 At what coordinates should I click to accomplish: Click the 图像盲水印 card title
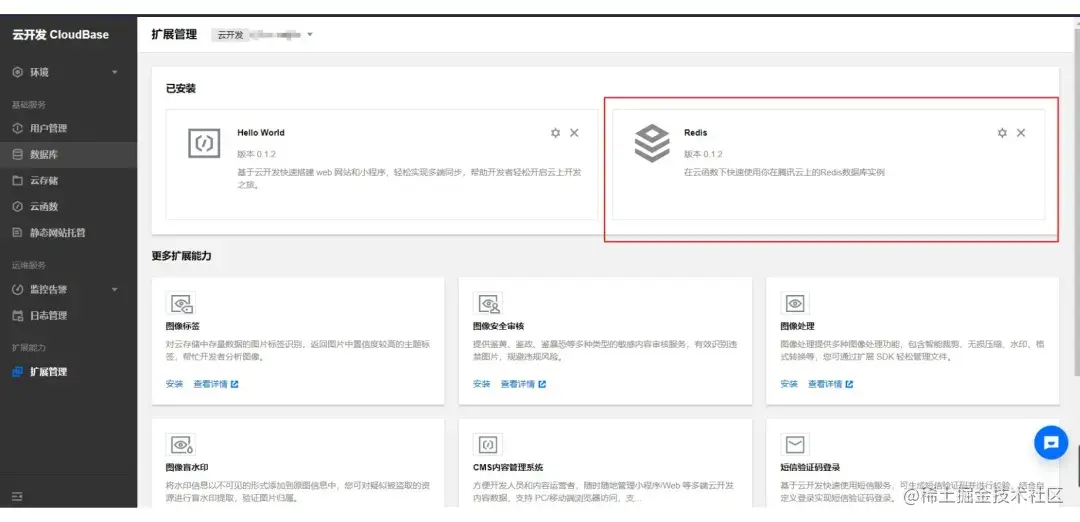[187, 468]
